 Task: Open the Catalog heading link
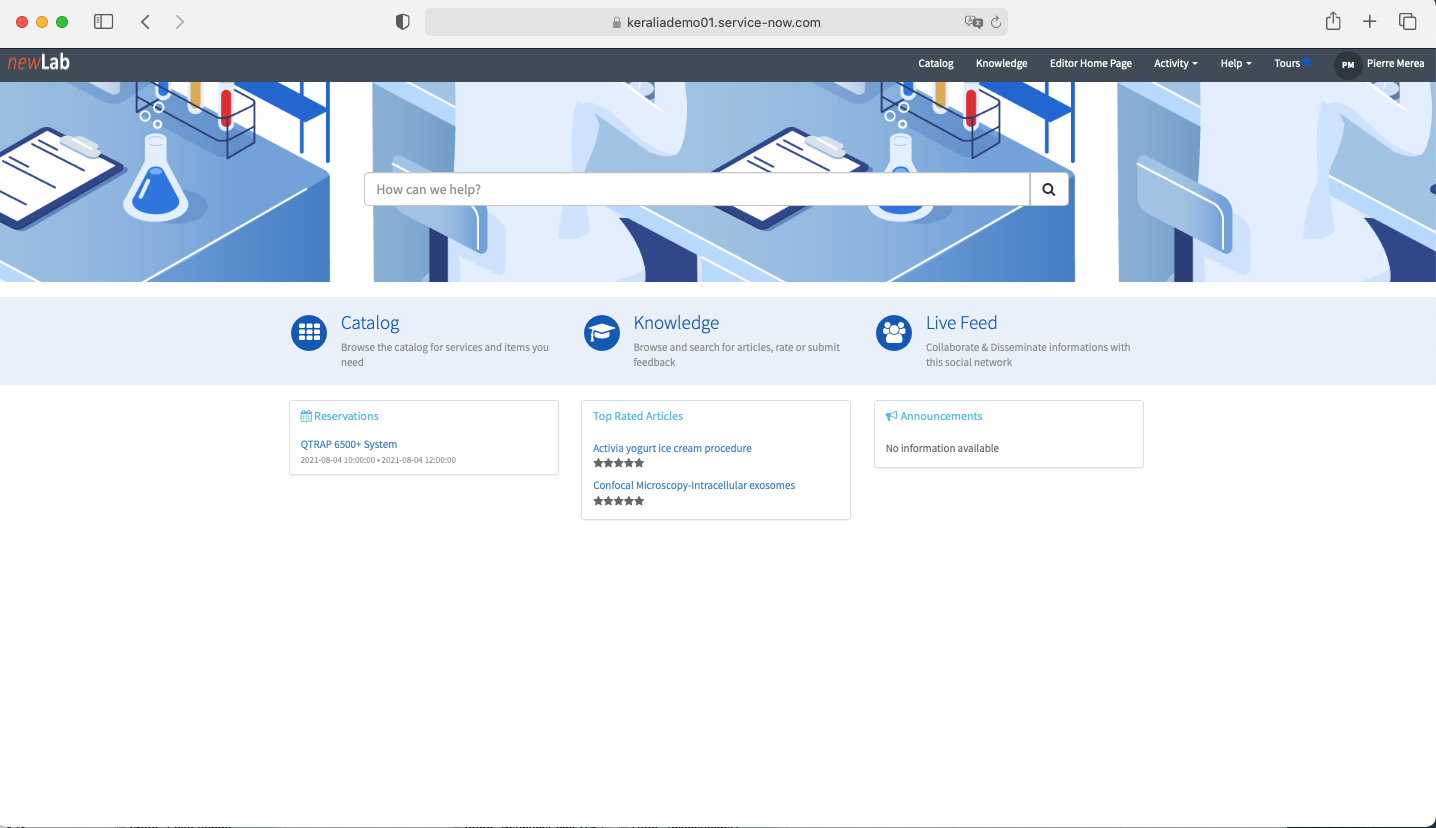(370, 323)
